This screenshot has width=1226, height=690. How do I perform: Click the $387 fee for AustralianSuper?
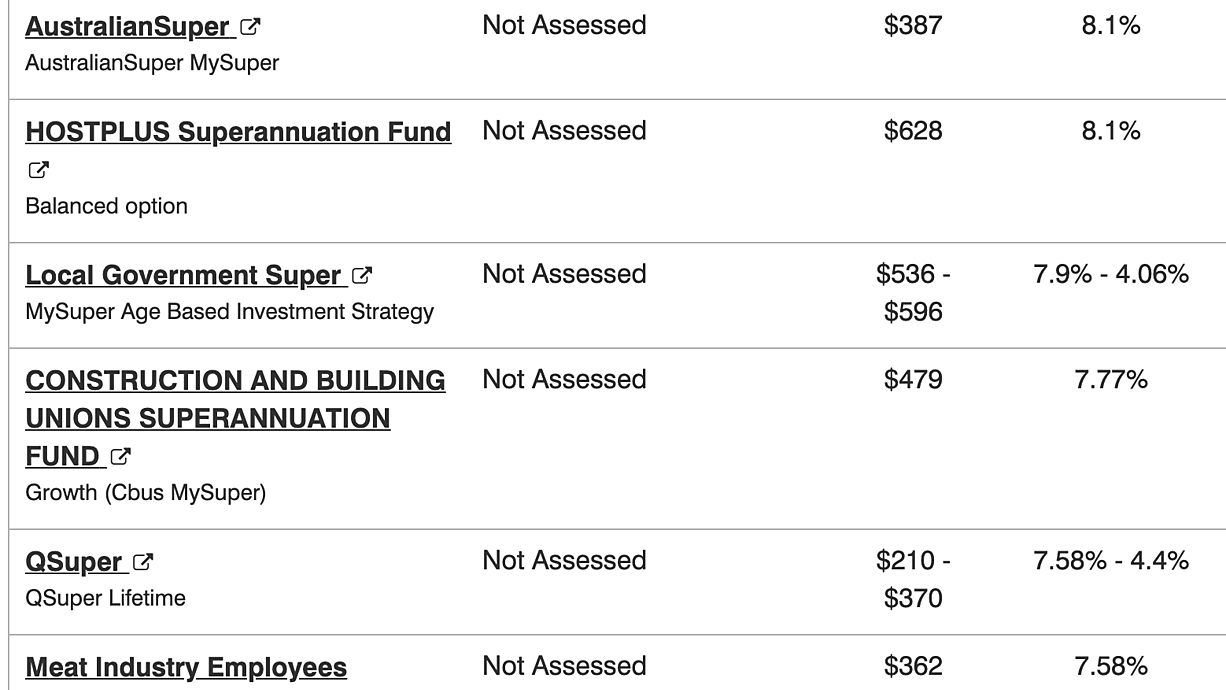(x=912, y=25)
